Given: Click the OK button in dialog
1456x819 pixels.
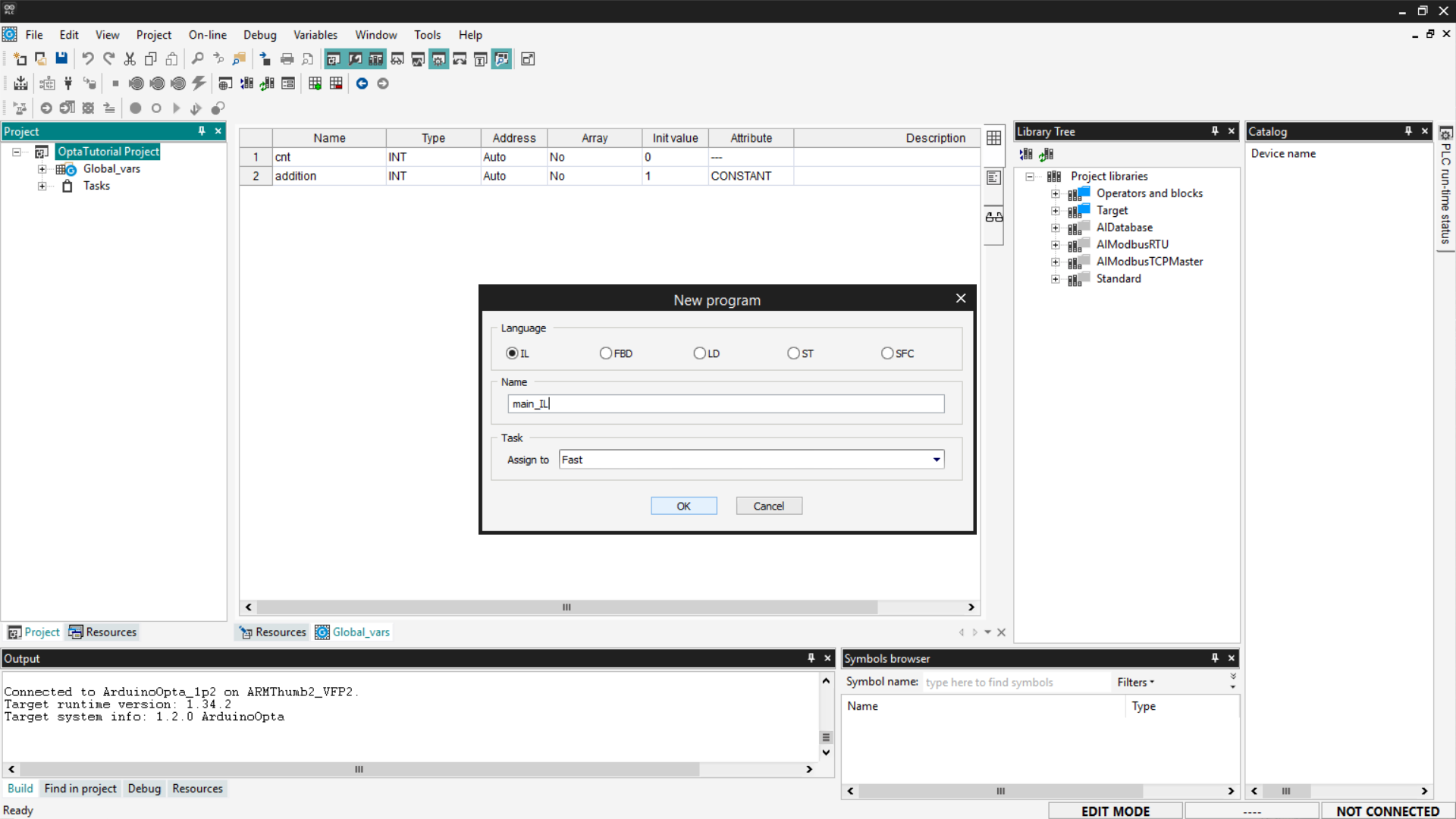Looking at the screenshot, I should click(683, 506).
